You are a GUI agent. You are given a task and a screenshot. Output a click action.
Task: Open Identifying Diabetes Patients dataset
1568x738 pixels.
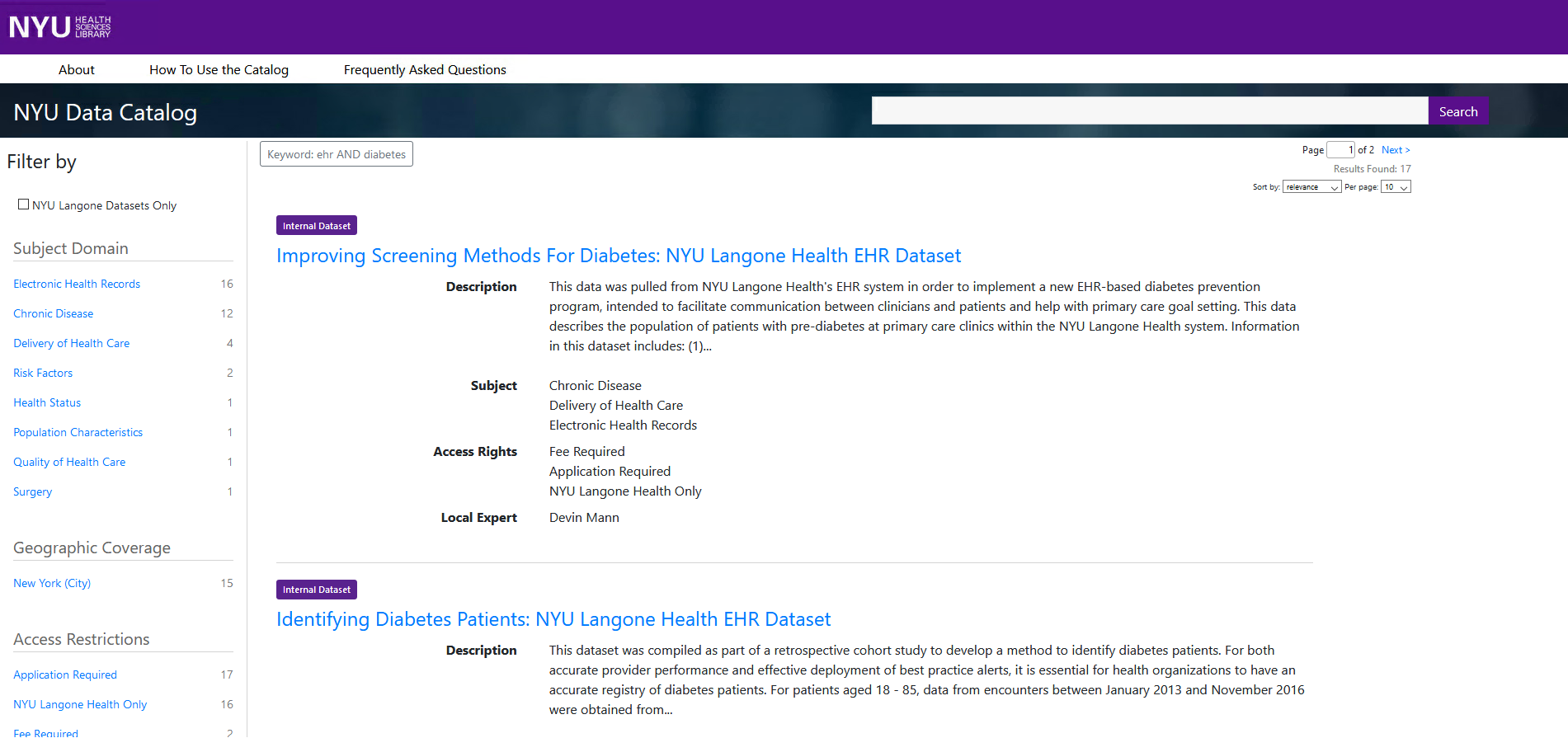tap(553, 619)
